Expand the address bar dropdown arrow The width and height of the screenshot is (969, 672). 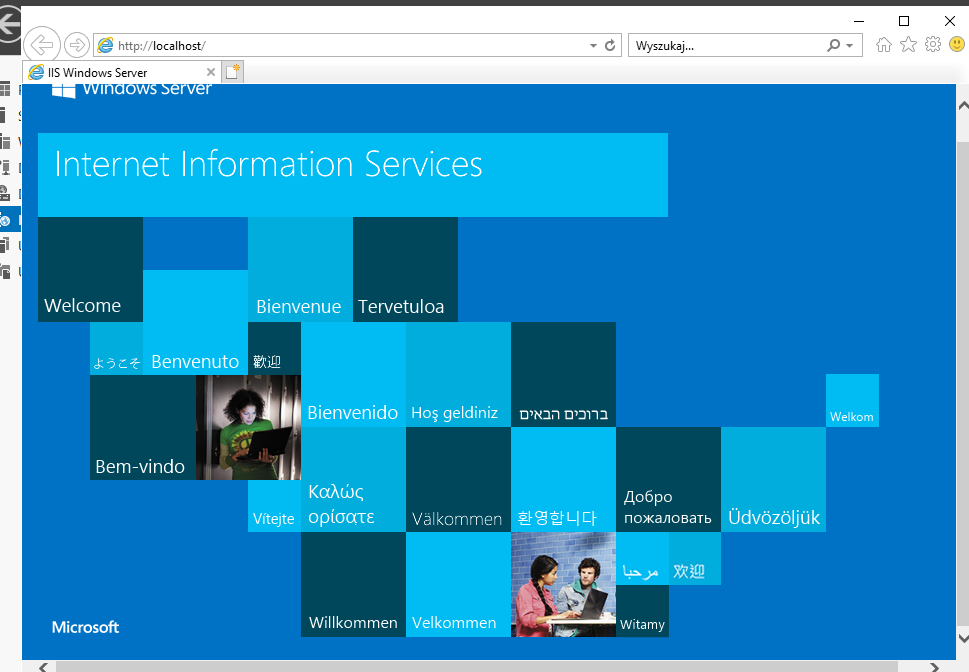click(x=592, y=46)
